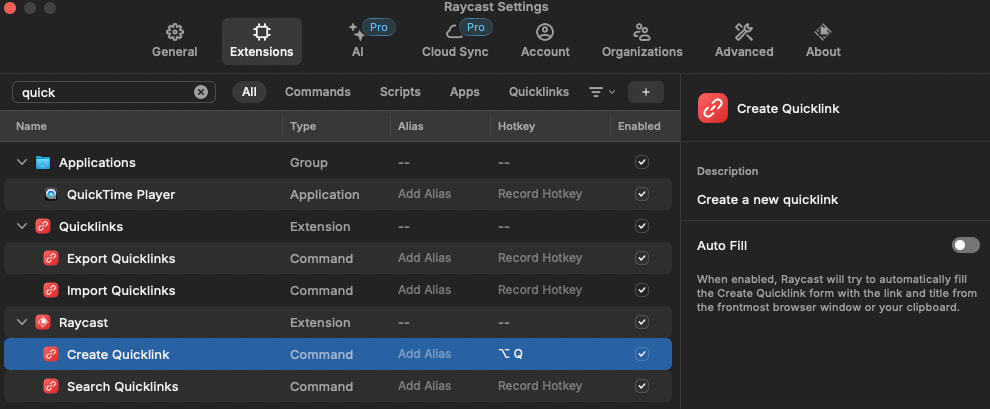The width and height of the screenshot is (990, 409).
Task: Enable the Auto Fill toggle
Action: point(965,245)
